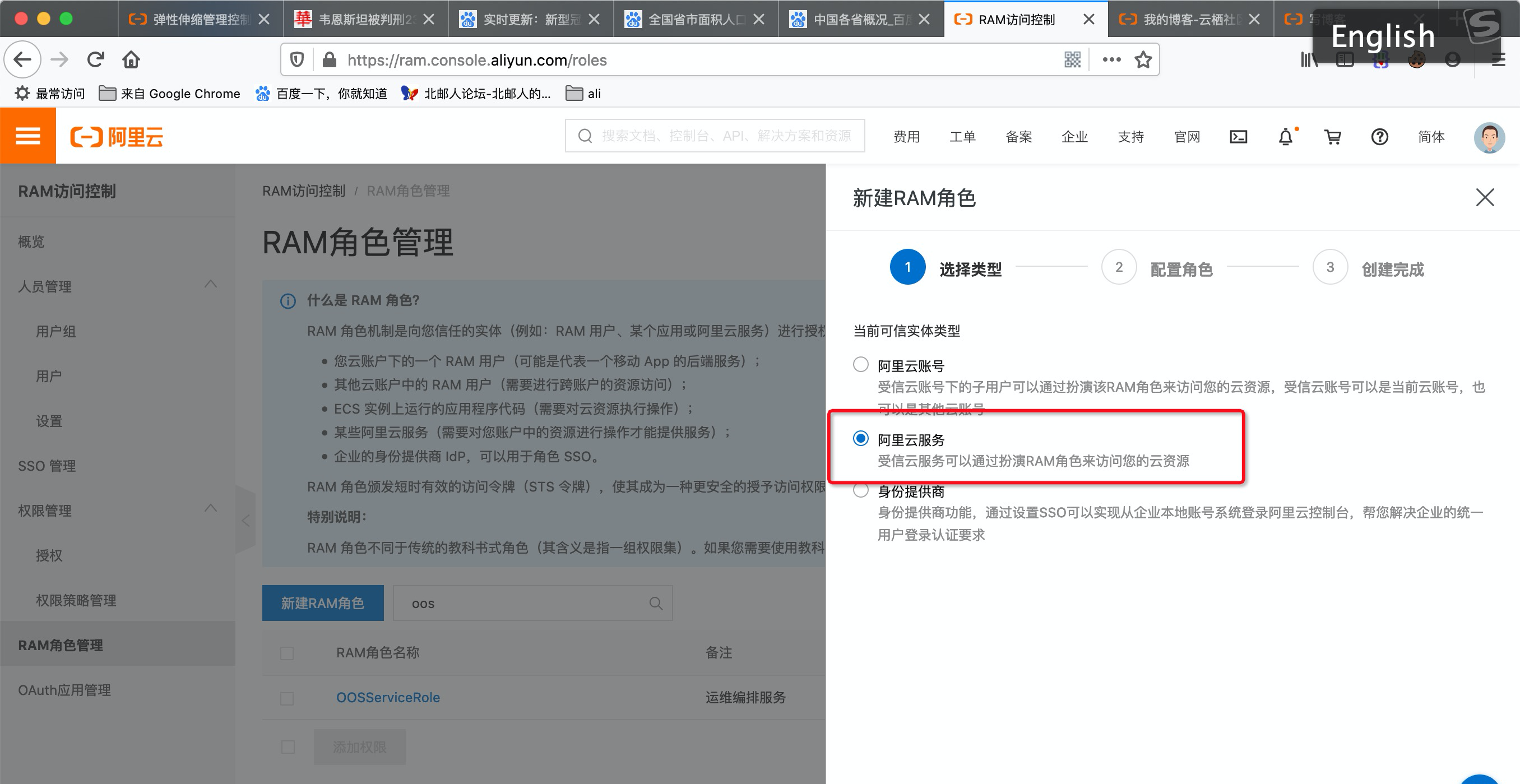Collapse sidebar with the arrow handle
This screenshot has width=1520, height=784.
tap(245, 519)
